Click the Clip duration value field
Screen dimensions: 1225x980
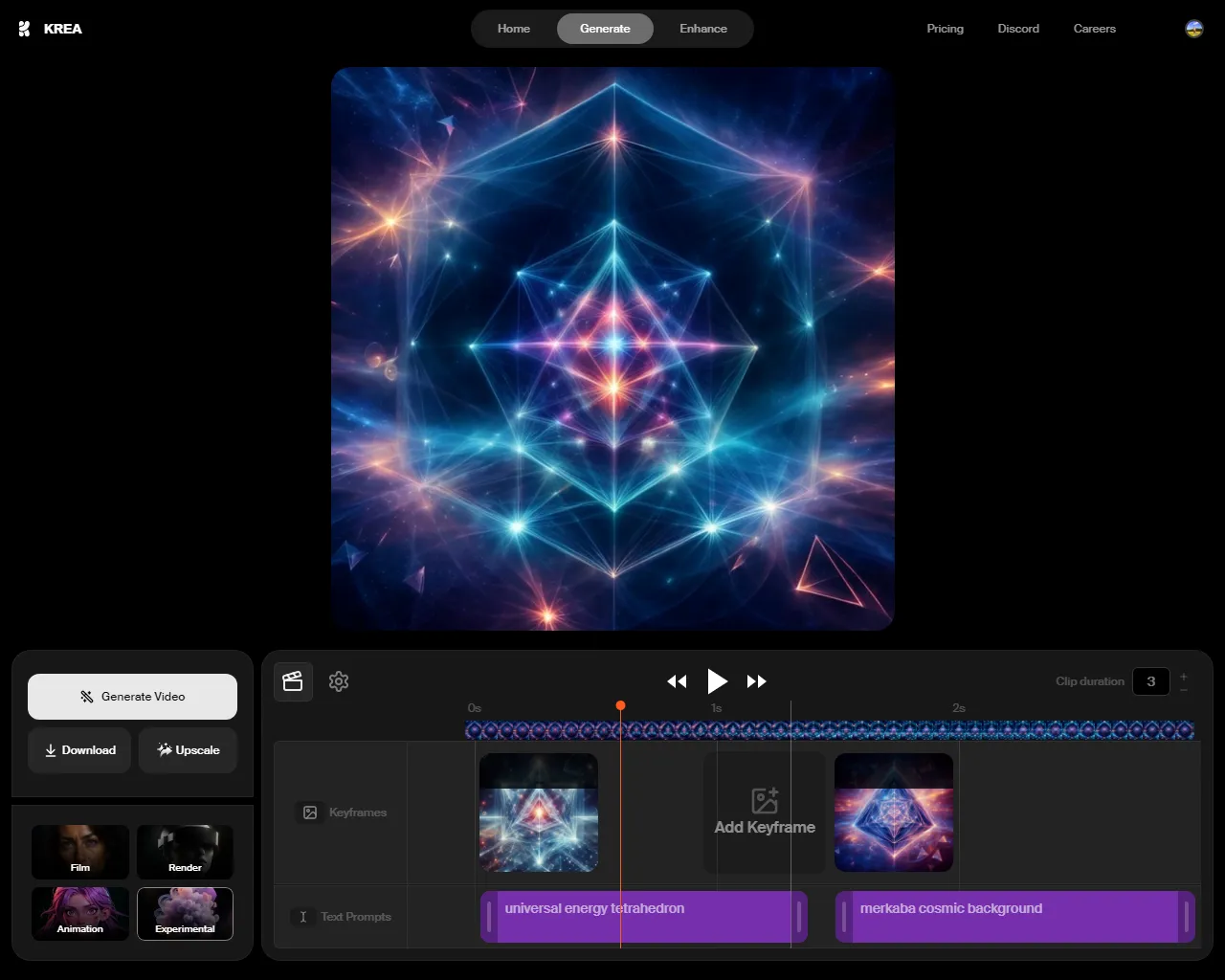(1151, 681)
